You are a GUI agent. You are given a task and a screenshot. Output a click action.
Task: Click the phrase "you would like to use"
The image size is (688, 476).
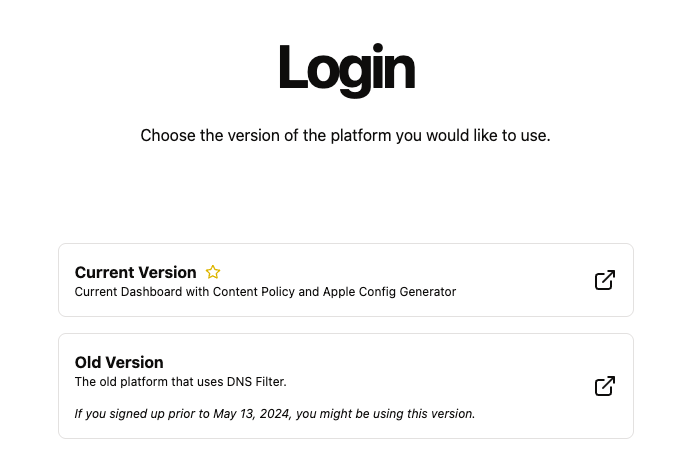tap(472, 135)
